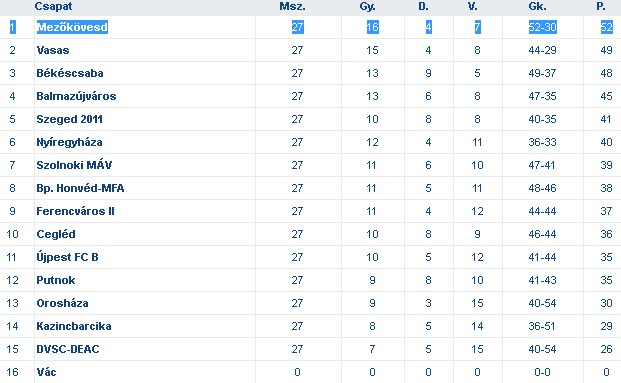Open the Kazincbarcika team link
Viewport: 621px width, 383px height.
(74, 326)
